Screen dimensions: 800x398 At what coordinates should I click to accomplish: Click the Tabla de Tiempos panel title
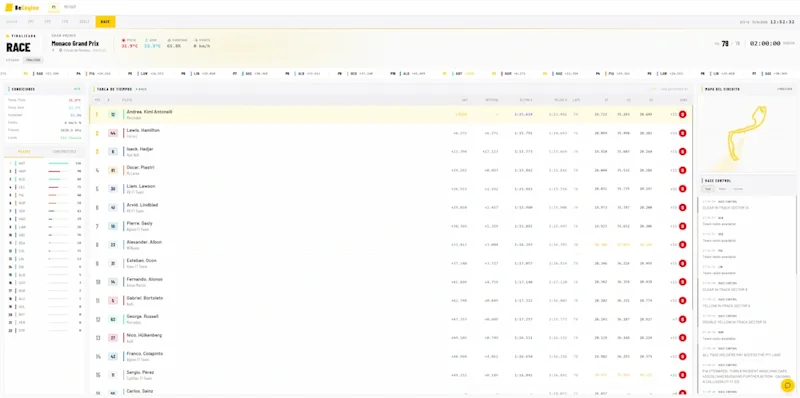pos(114,89)
